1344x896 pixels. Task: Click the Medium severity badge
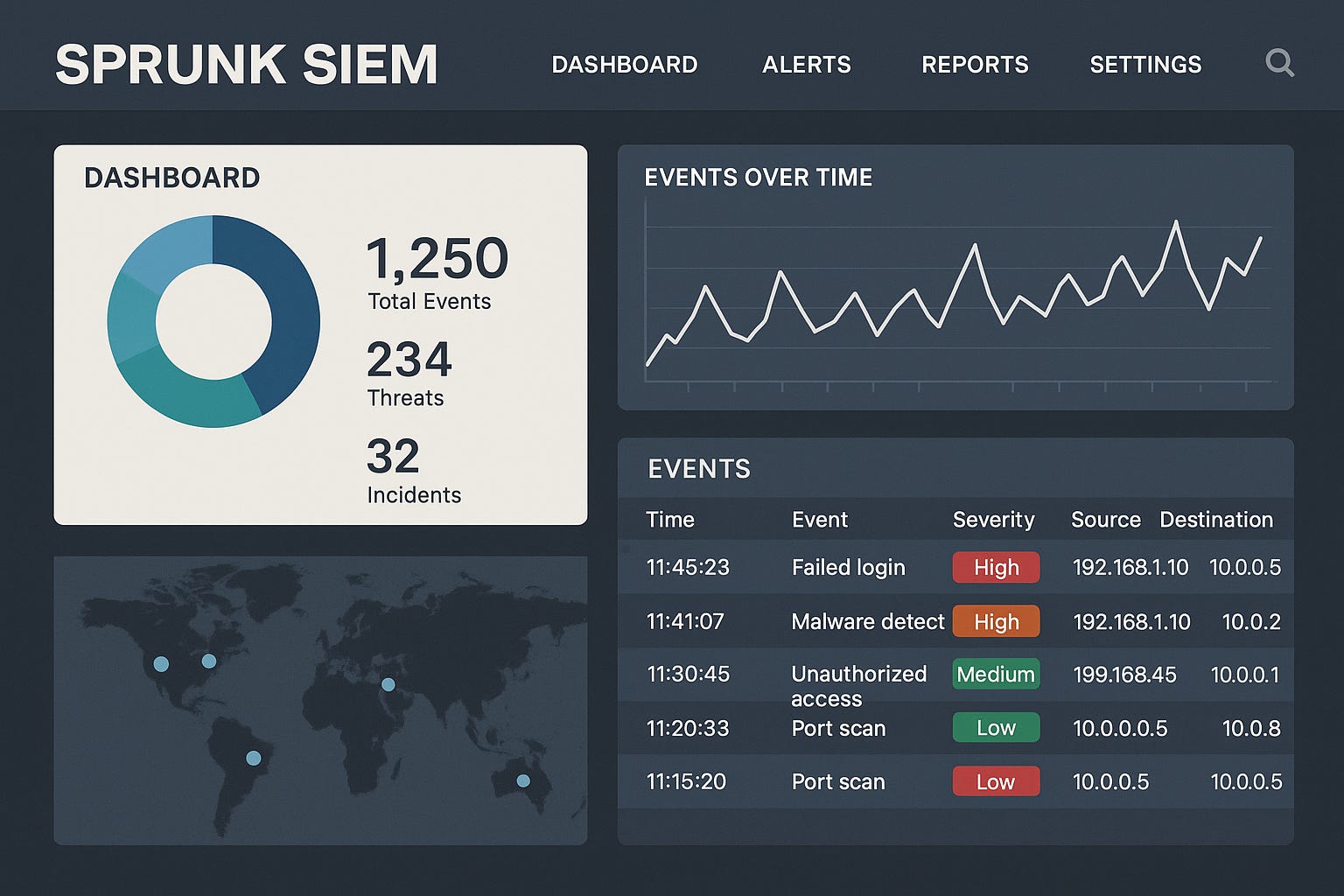pos(996,674)
